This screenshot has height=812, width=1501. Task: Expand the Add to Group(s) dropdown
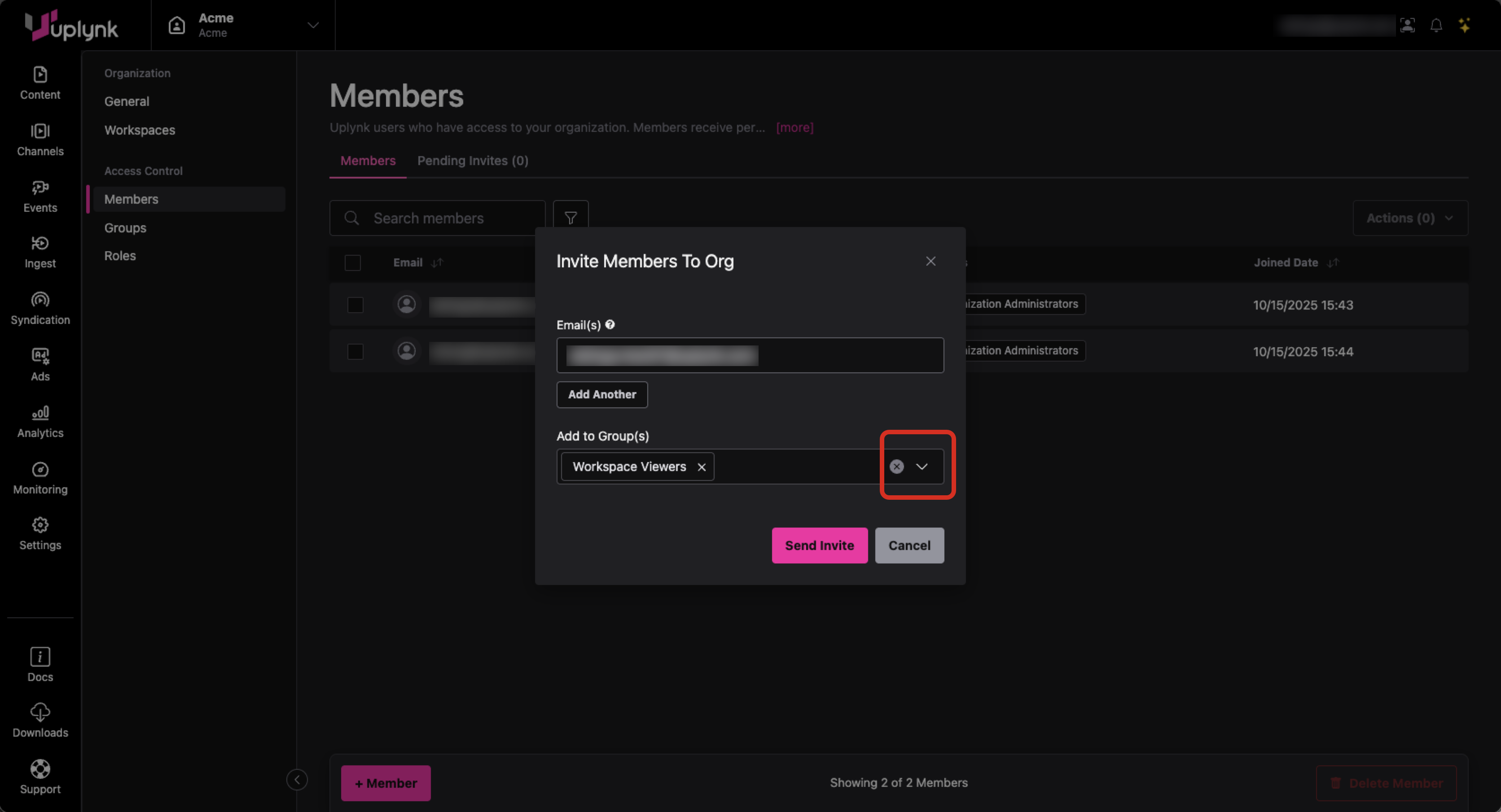pyautogui.click(x=922, y=467)
